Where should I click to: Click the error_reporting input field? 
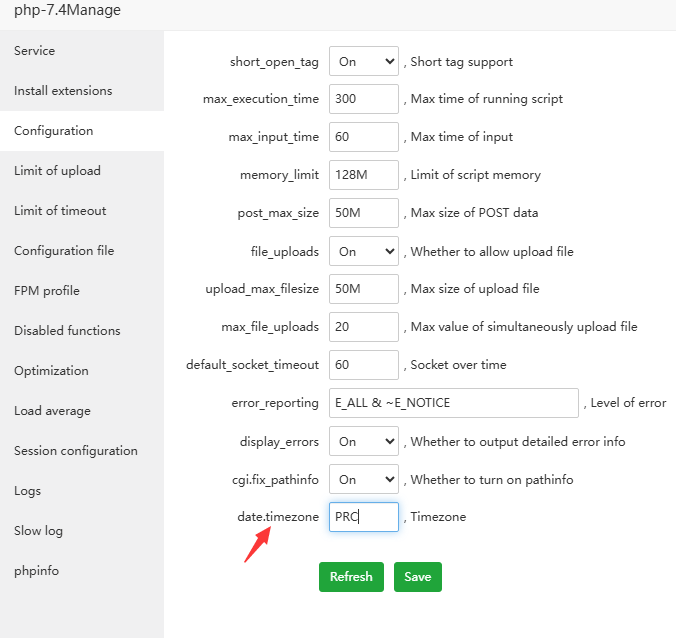point(453,403)
